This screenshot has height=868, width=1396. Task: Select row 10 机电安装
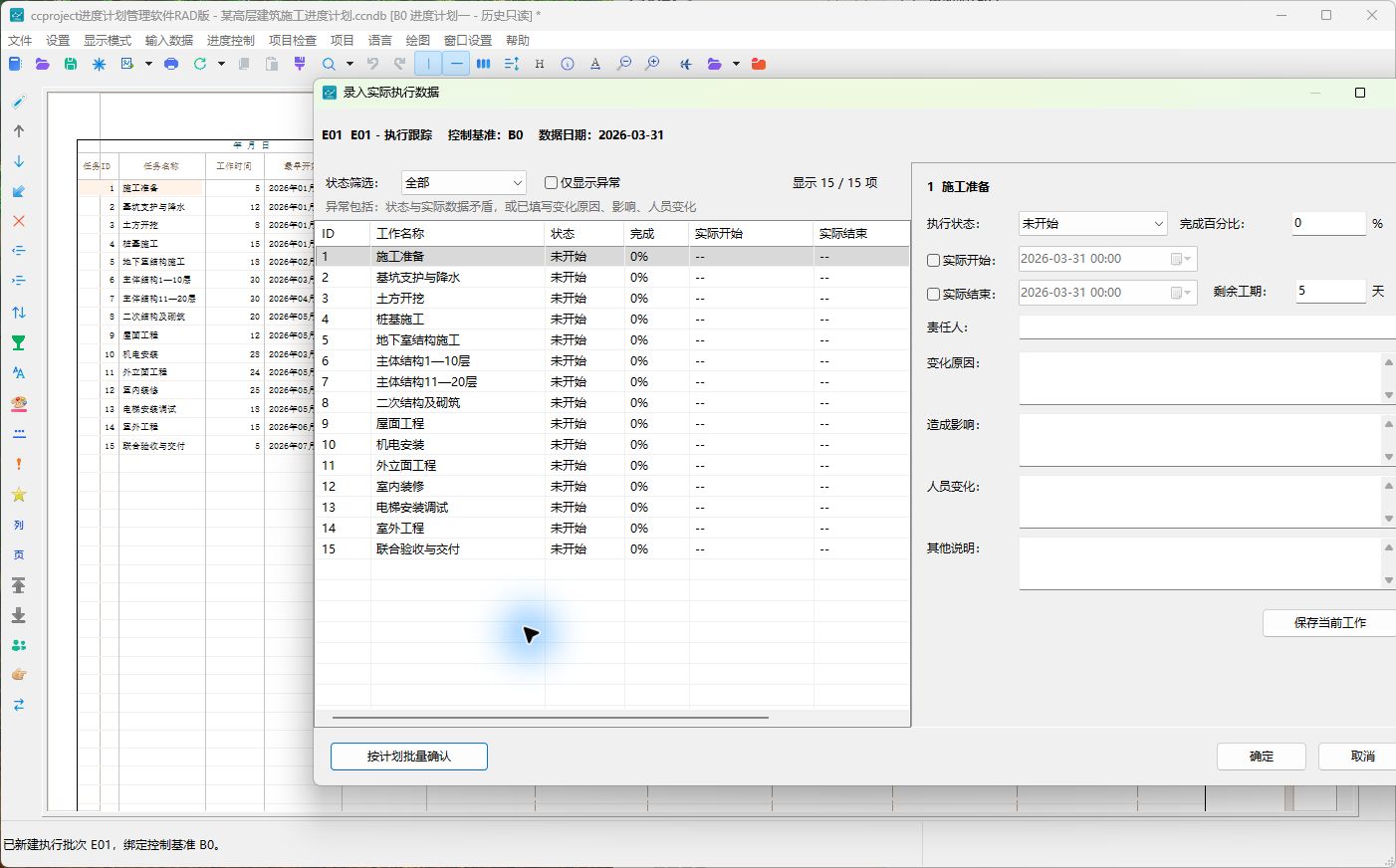[x=612, y=445]
